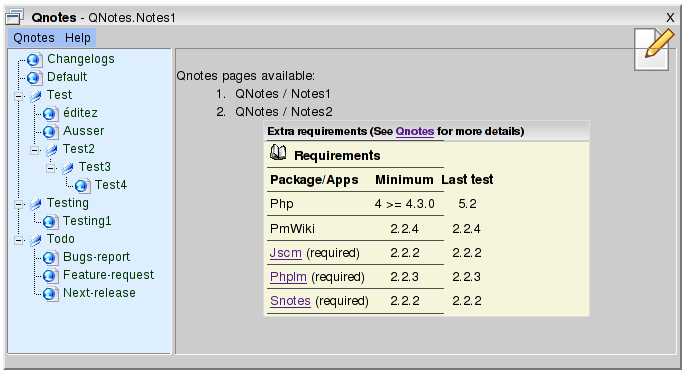Click the window icon in title bar
Viewport: 689px width, 377px height.
point(15,17)
